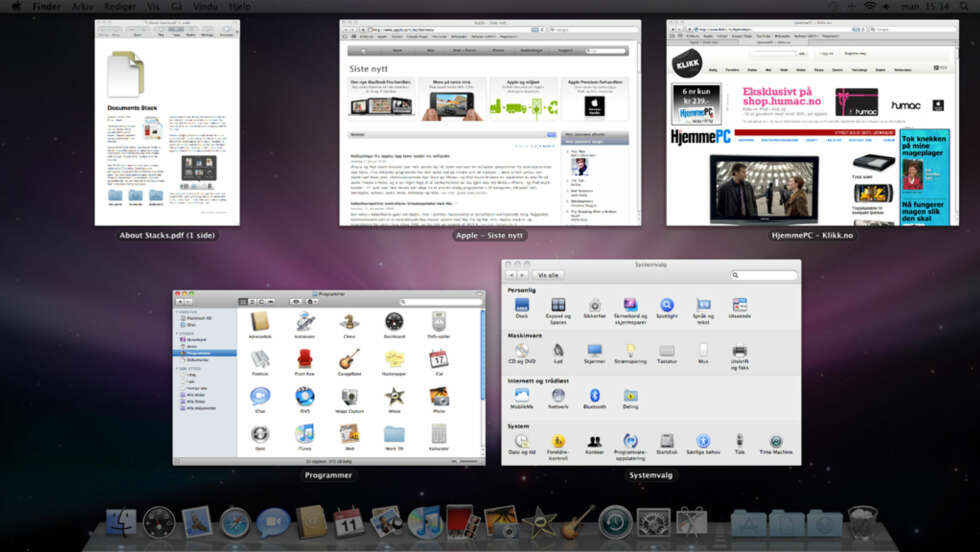Click the Programmer window title label
This screenshot has width=980, height=552.
point(328,475)
